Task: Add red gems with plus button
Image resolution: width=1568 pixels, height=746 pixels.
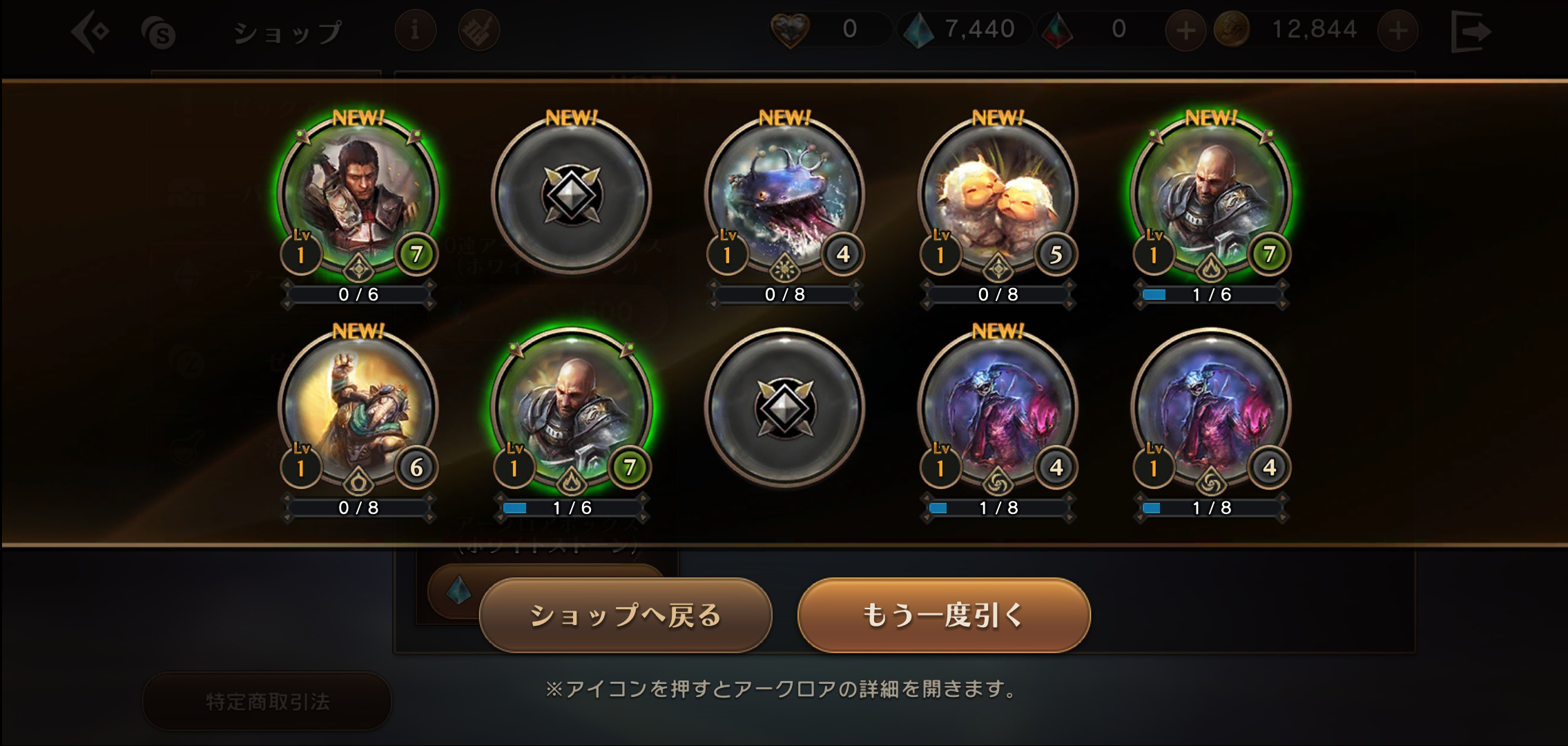Action: pyautogui.click(x=1185, y=30)
